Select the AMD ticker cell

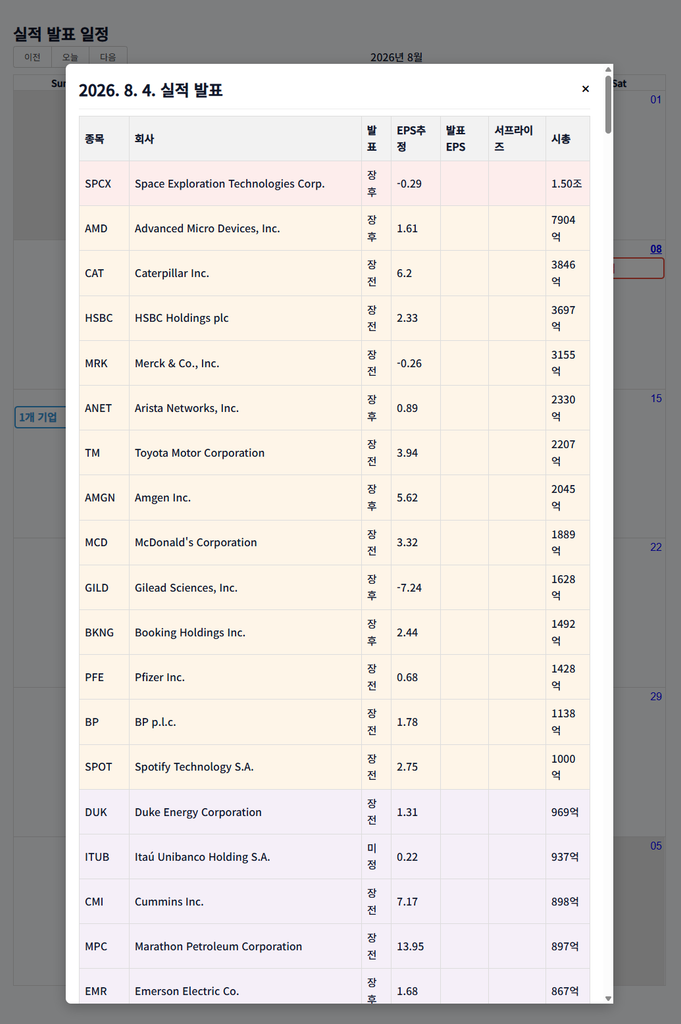coord(104,229)
